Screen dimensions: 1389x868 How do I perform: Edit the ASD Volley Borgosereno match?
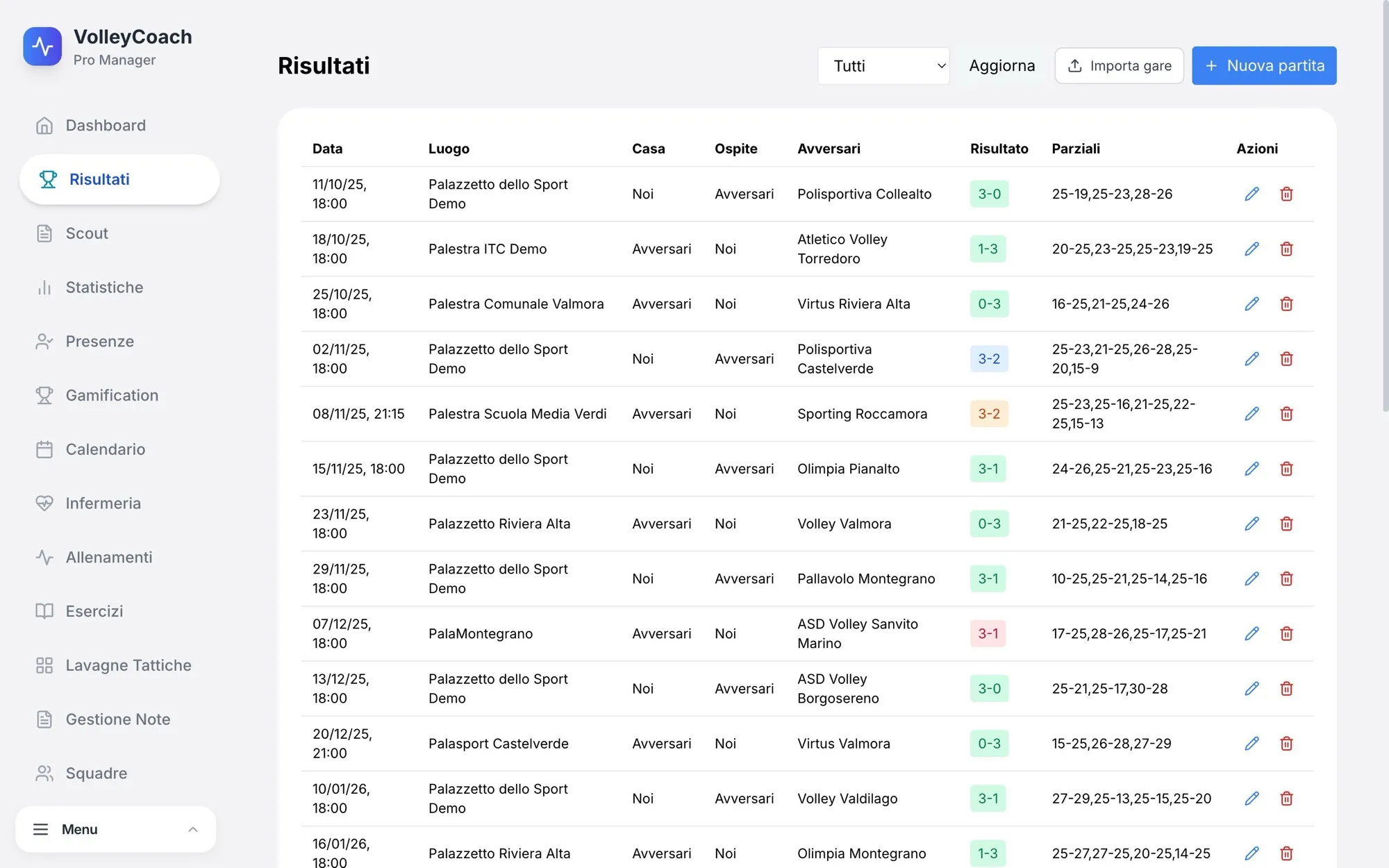tap(1251, 688)
